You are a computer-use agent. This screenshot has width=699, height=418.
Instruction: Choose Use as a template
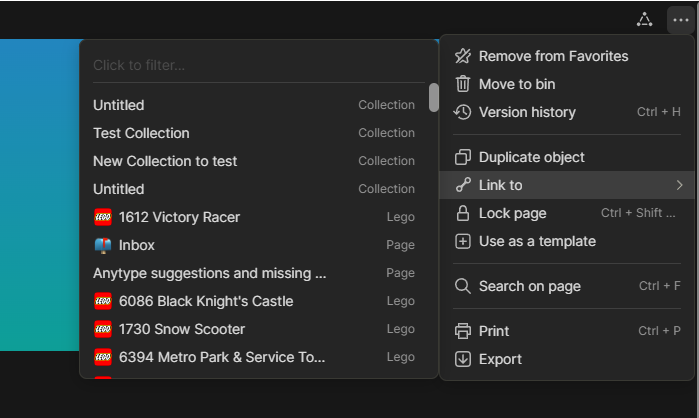pyautogui.click(x=567, y=241)
